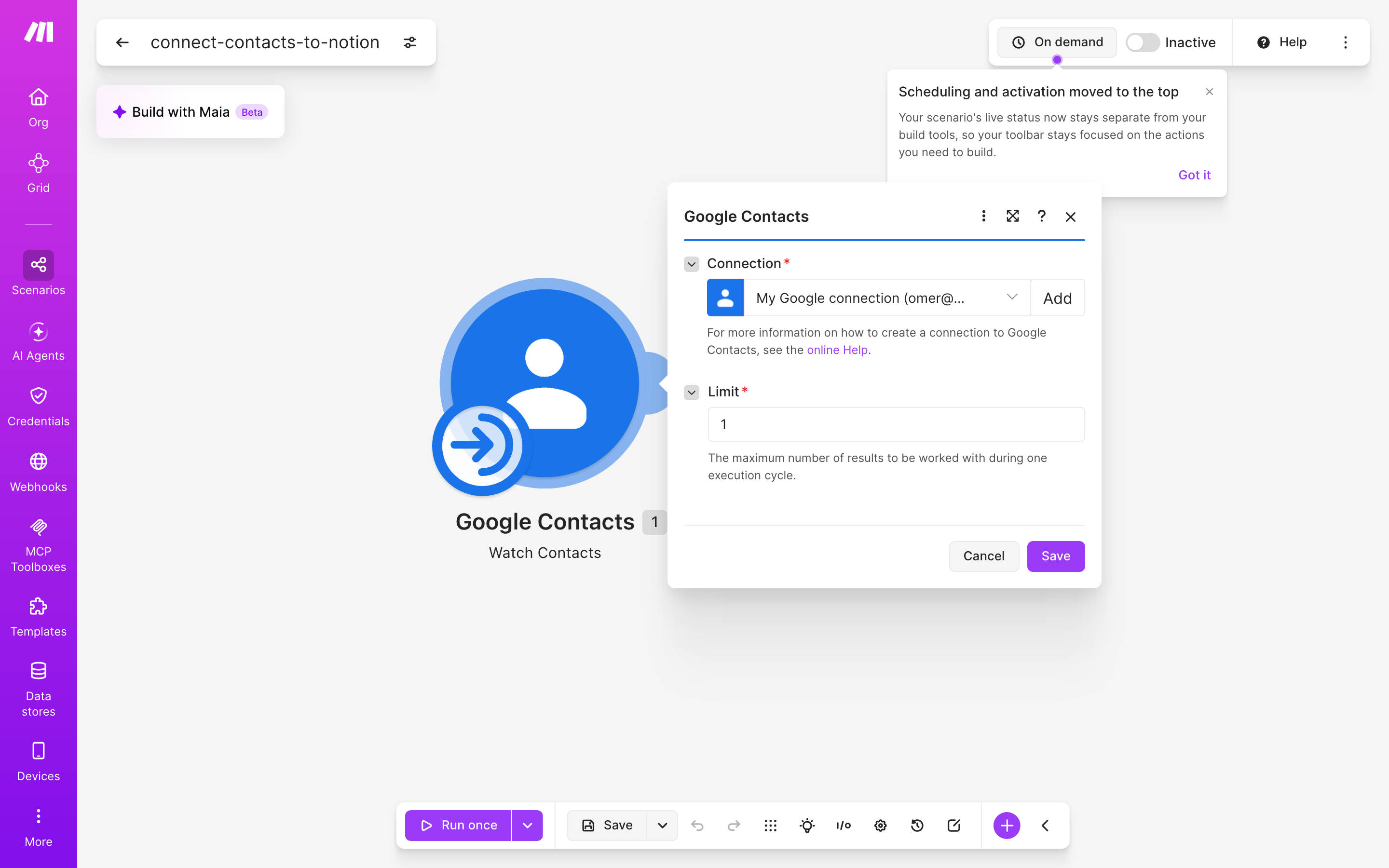Show More sidebar options
Screen dimensions: 1389x868
point(39,827)
